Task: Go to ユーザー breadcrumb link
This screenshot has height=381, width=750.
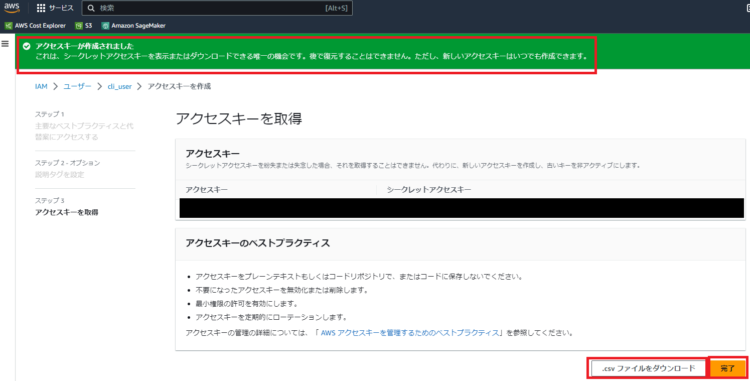Action: [x=77, y=87]
